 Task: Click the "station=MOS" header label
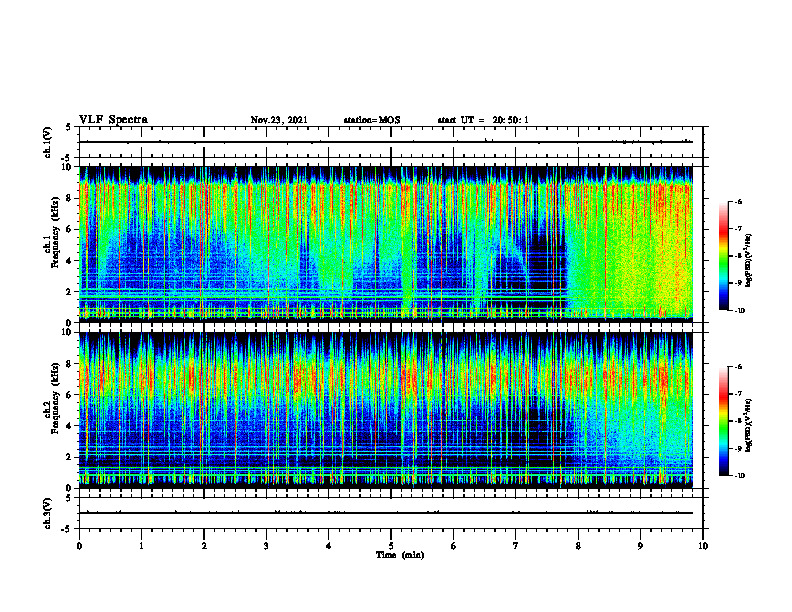click(372, 120)
